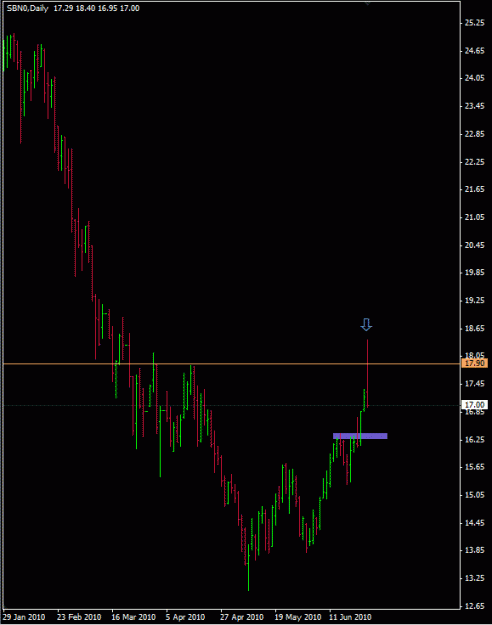The height and width of the screenshot is (625, 492).
Task: Click the 15.05 price scale value
Action: 474,495
